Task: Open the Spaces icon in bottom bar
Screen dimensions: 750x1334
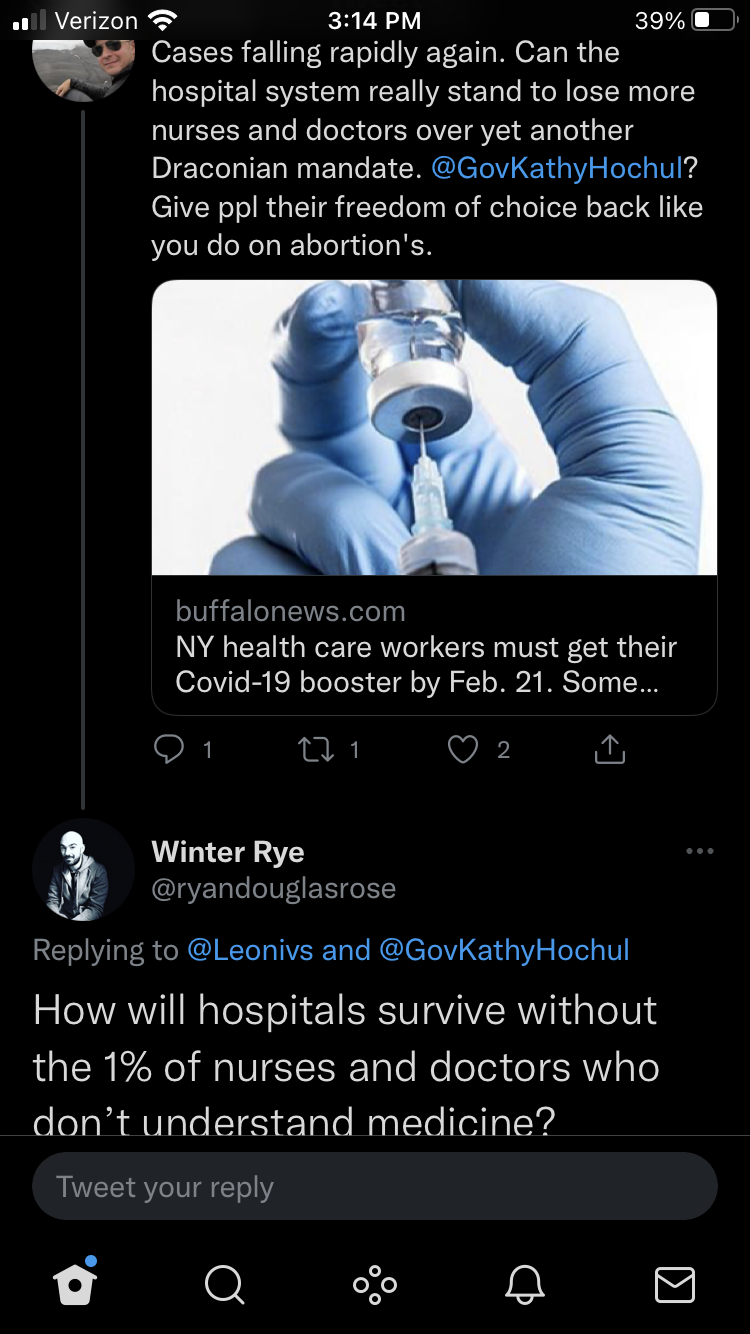Action: point(374,1286)
